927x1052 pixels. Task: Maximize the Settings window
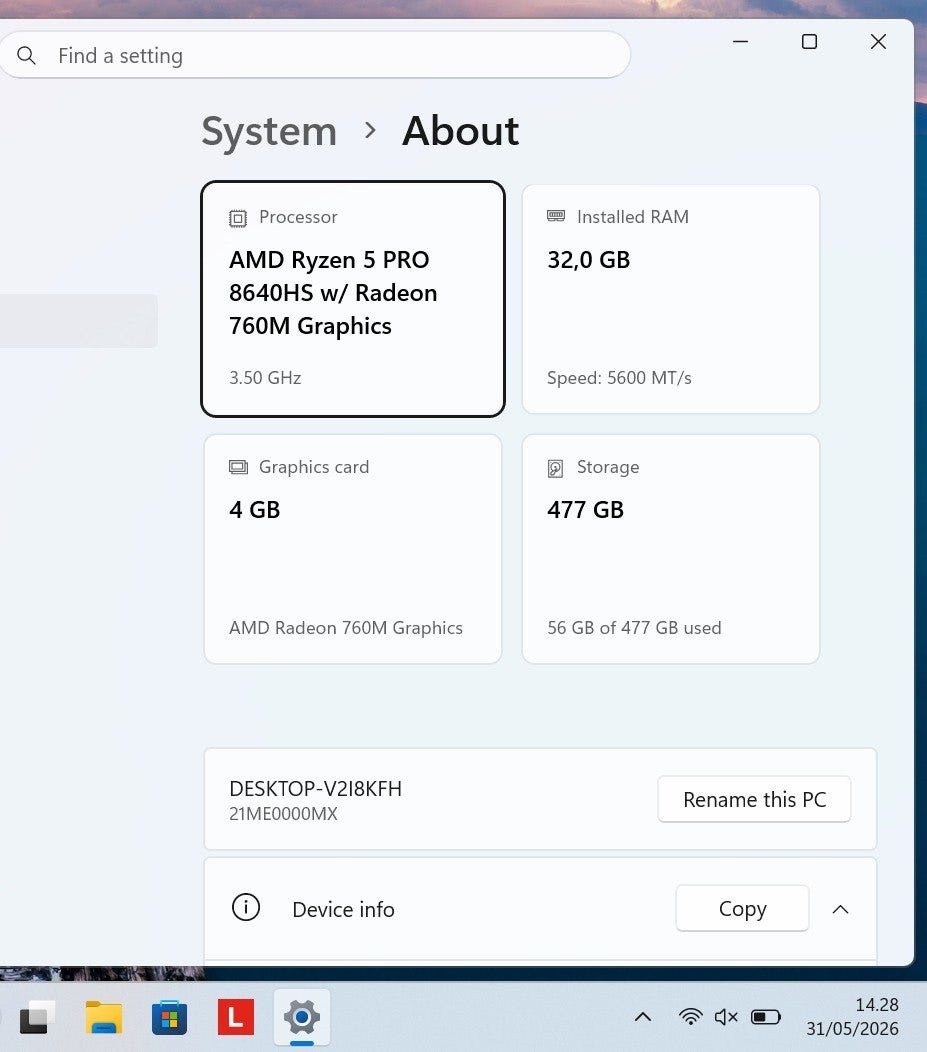(x=810, y=42)
